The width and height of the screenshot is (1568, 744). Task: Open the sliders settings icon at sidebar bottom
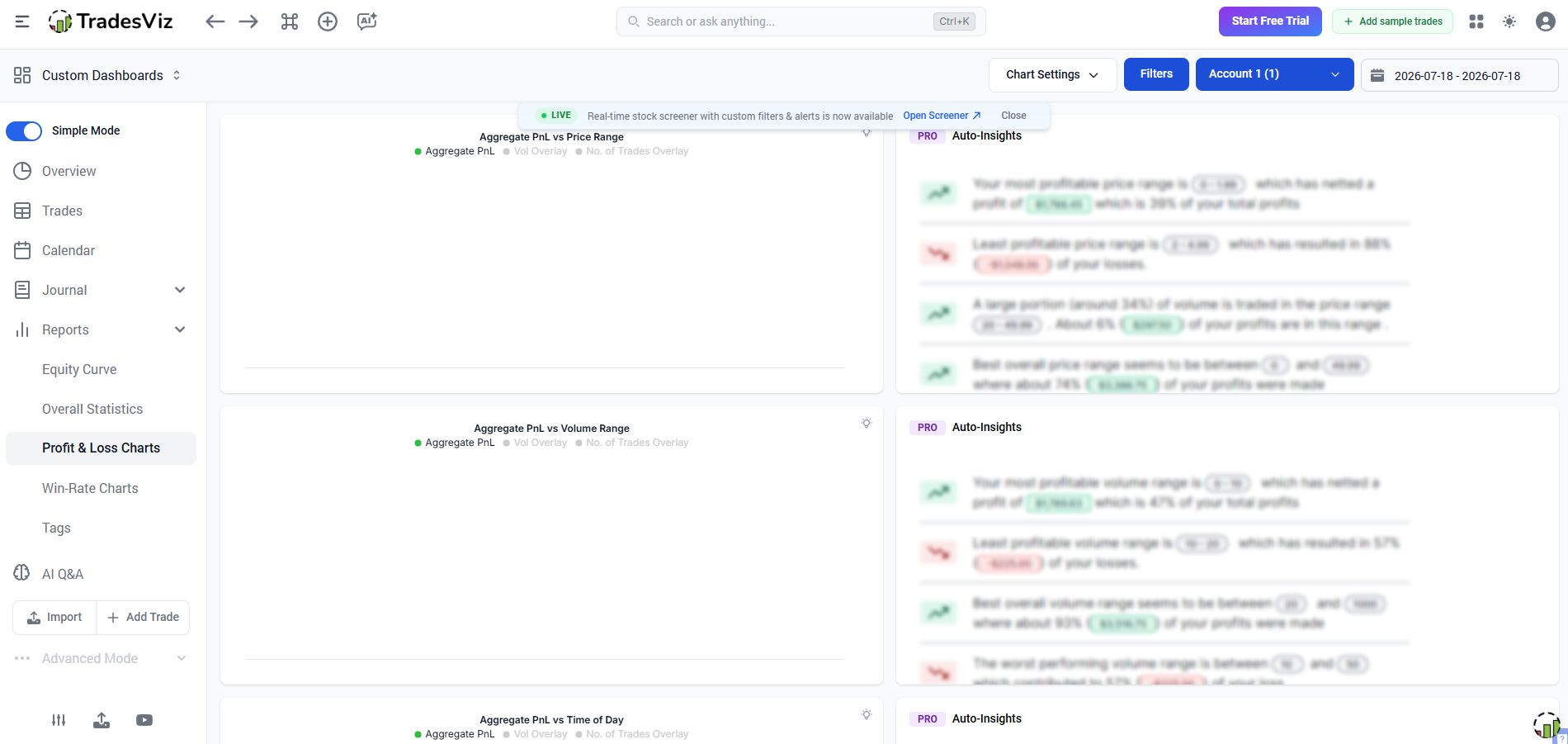pyautogui.click(x=59, y=720)
